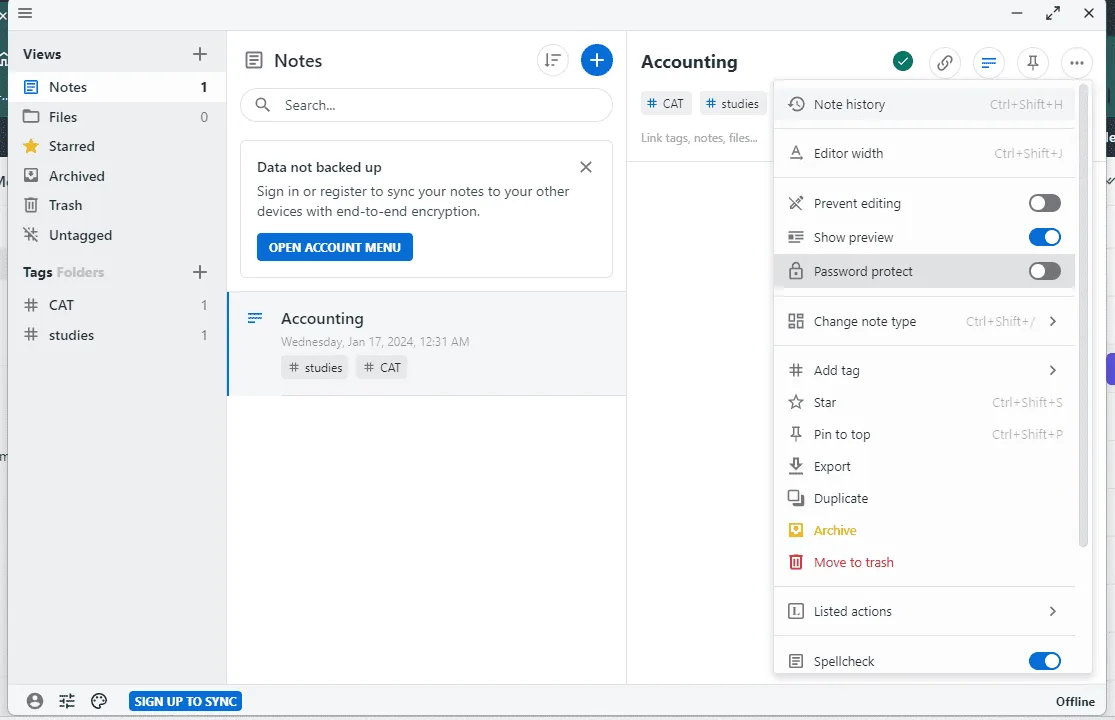Open the sort and display options
The image size is (1115, 720).
[553, 60]
